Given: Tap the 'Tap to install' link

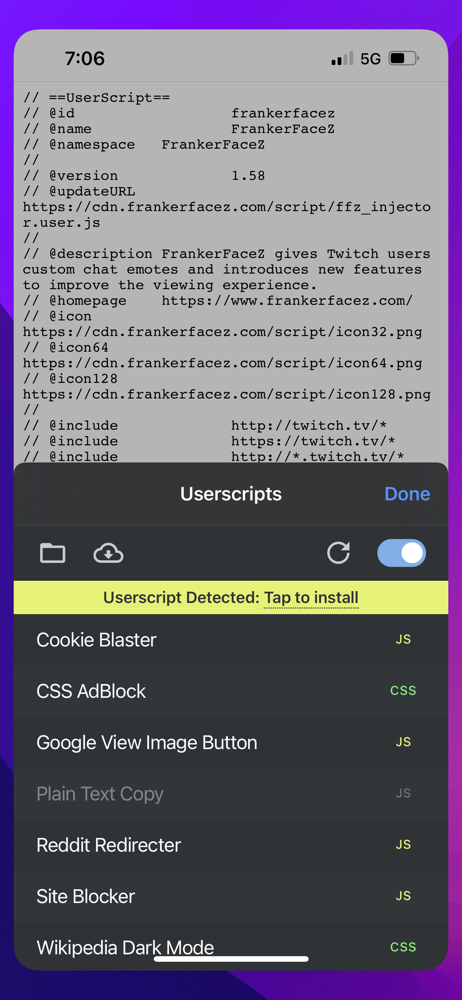Looking at the screenshot, I should click(311, 598).
